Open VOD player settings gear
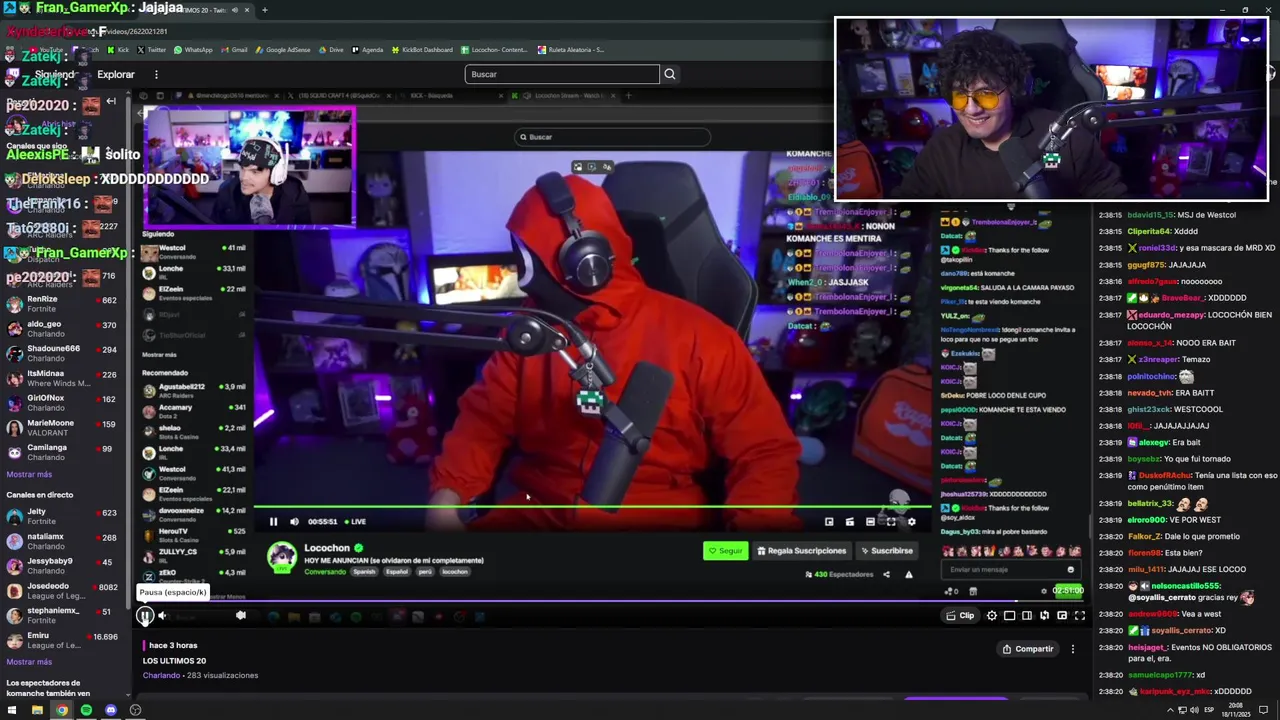This screenshot has width=1280, height=720. click(992, 616)
